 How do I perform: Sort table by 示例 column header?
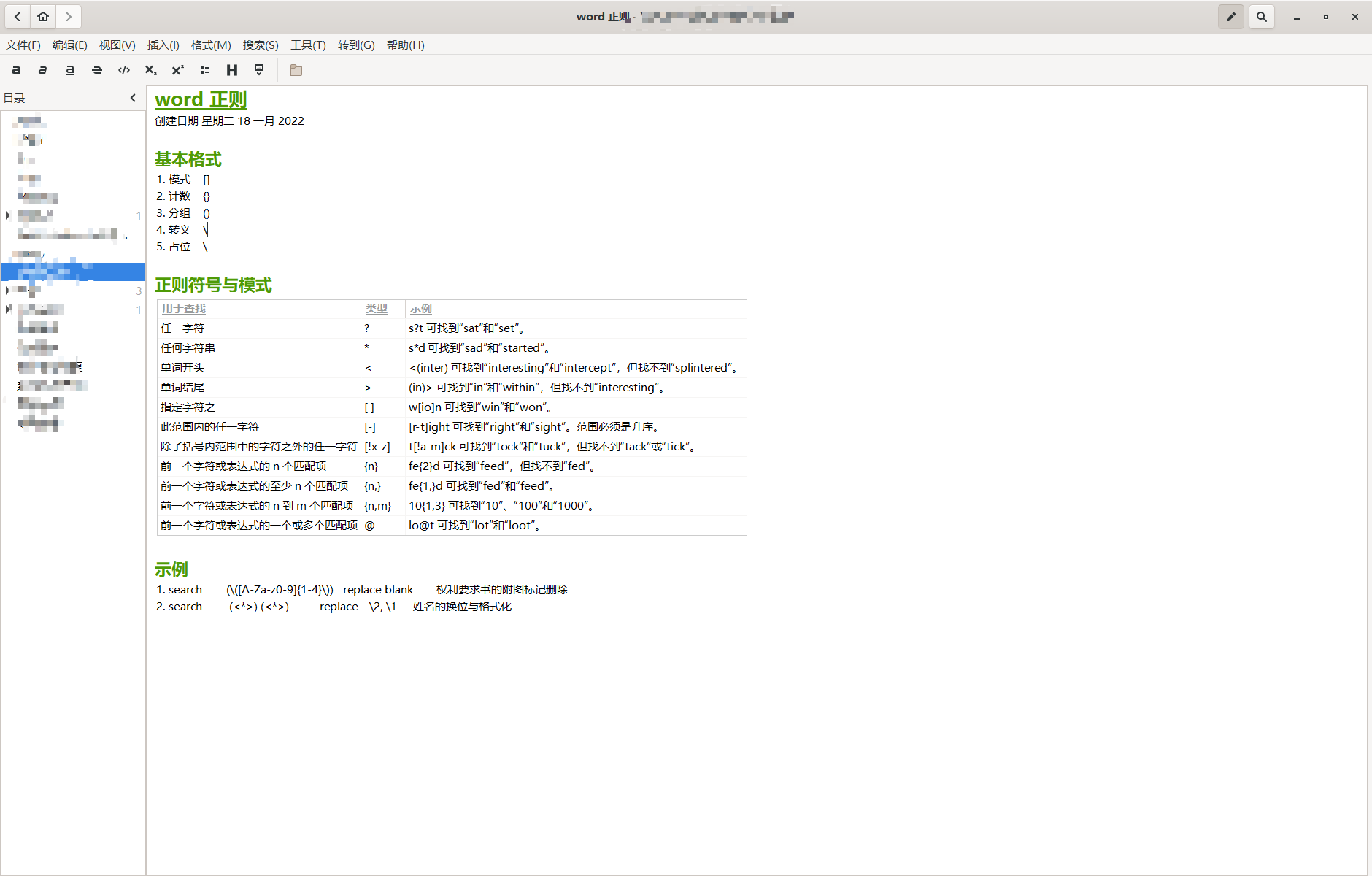[x=576, y=309]
